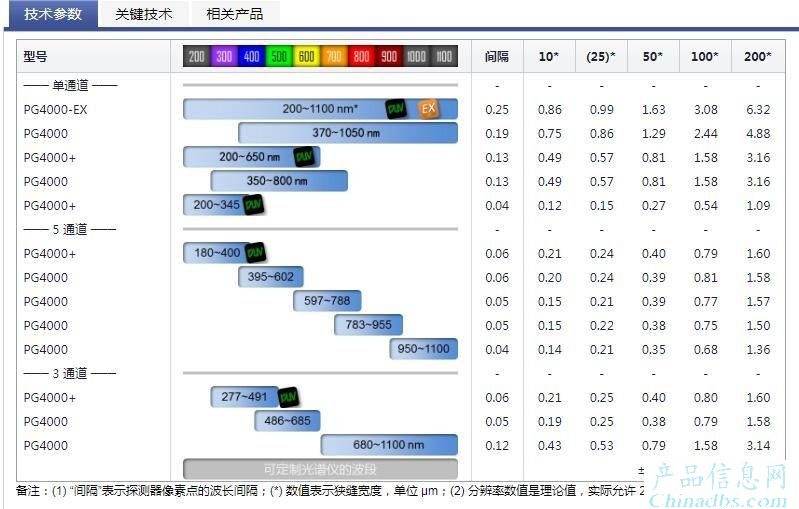Click the orange 700 wavelength swatch
This screenshot has height=509, width=799.
pos(334,56)
